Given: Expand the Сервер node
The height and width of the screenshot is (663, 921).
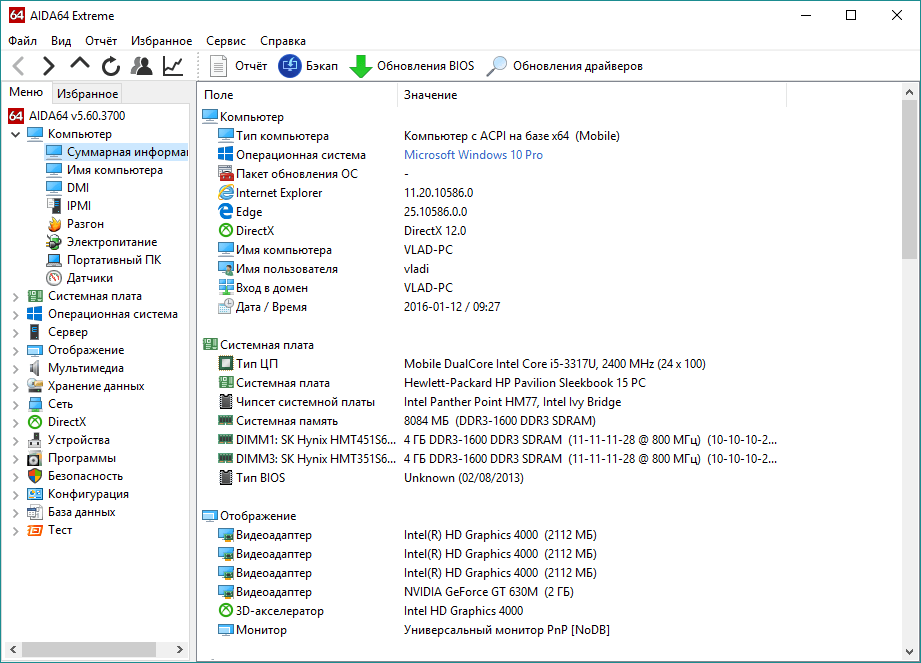Looking at the screenshot, I should (16, 332).
